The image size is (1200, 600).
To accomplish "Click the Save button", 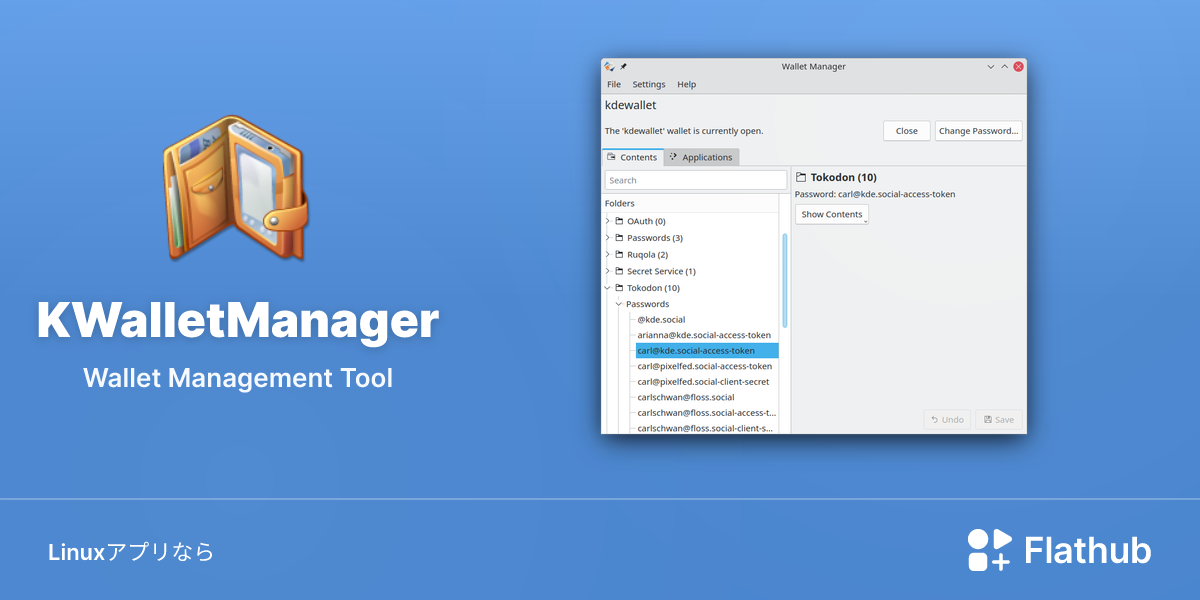I will tap(999, 420).
